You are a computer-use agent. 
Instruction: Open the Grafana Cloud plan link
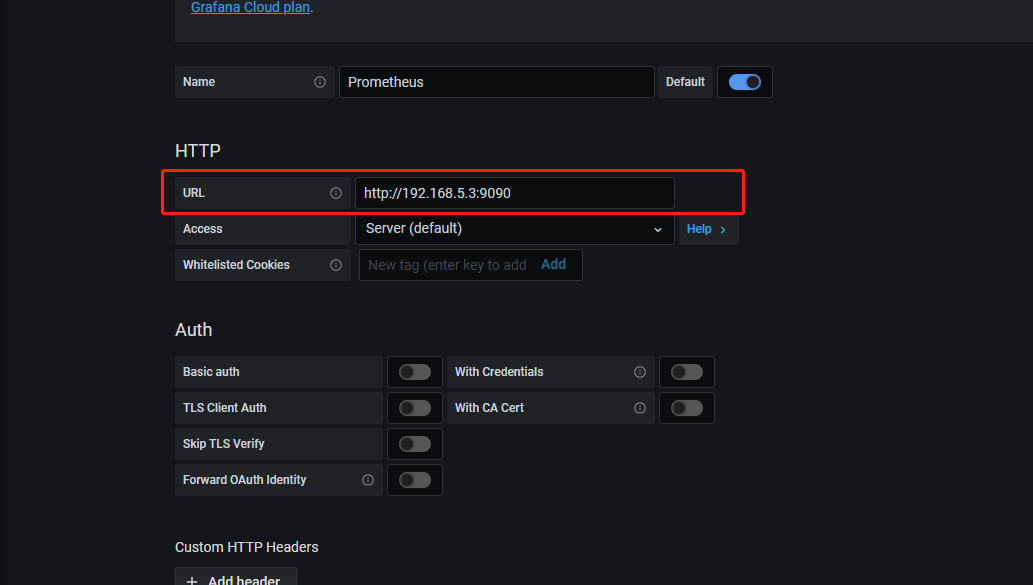250,7
